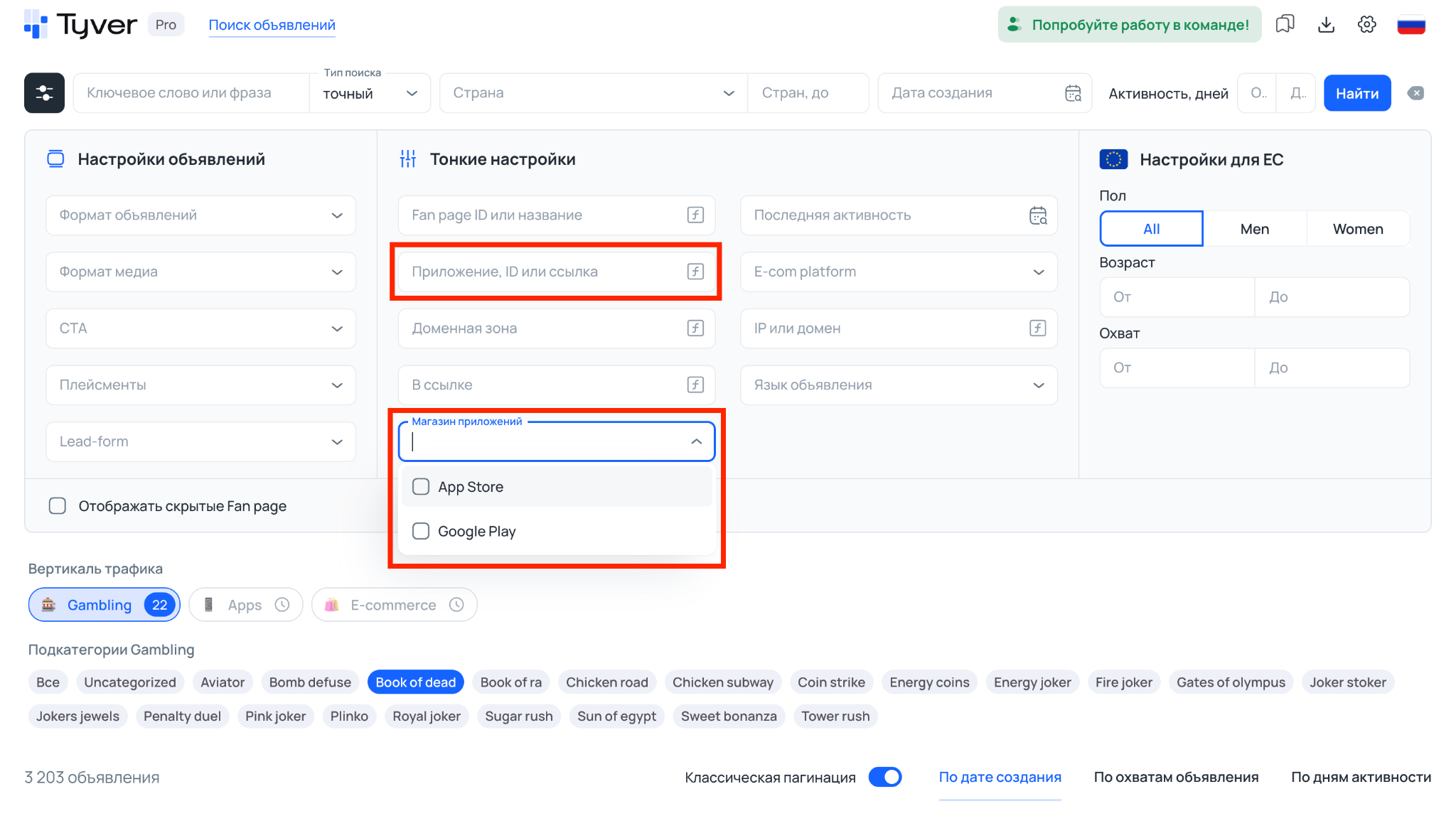Select the Gates of olympus subcategory
Image resolution: width=1456 pixels, height=816 pixels.
point(1231,682)
